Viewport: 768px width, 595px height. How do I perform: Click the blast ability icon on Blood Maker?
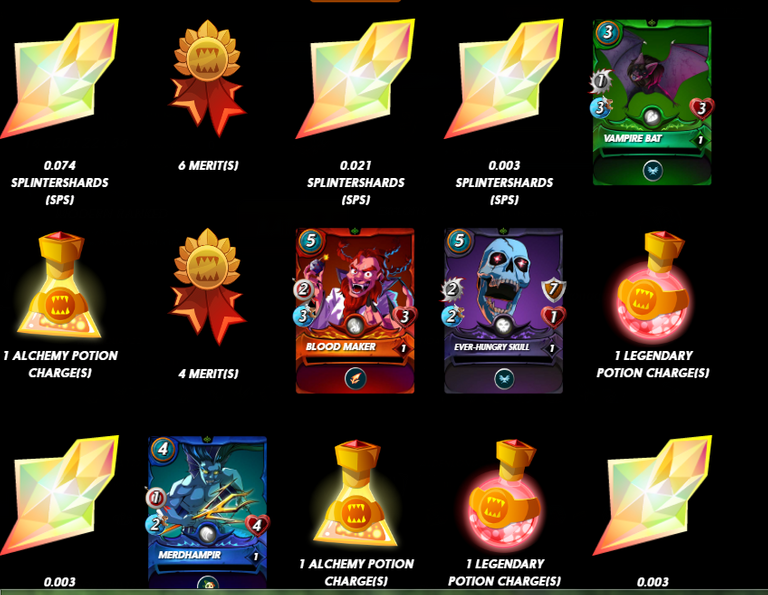pos(356,379)
